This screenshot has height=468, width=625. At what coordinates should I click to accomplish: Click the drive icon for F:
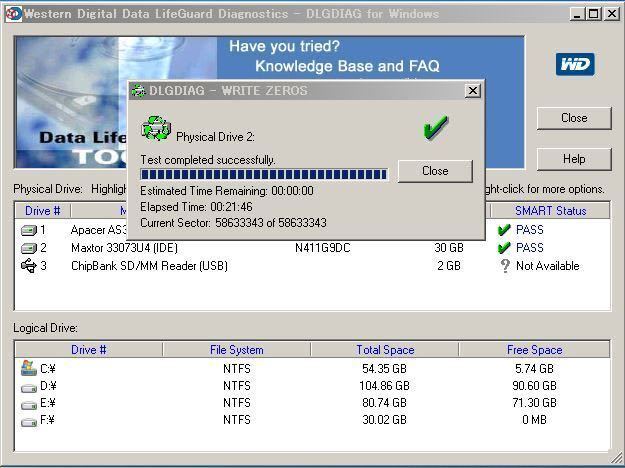click(29, 422)
